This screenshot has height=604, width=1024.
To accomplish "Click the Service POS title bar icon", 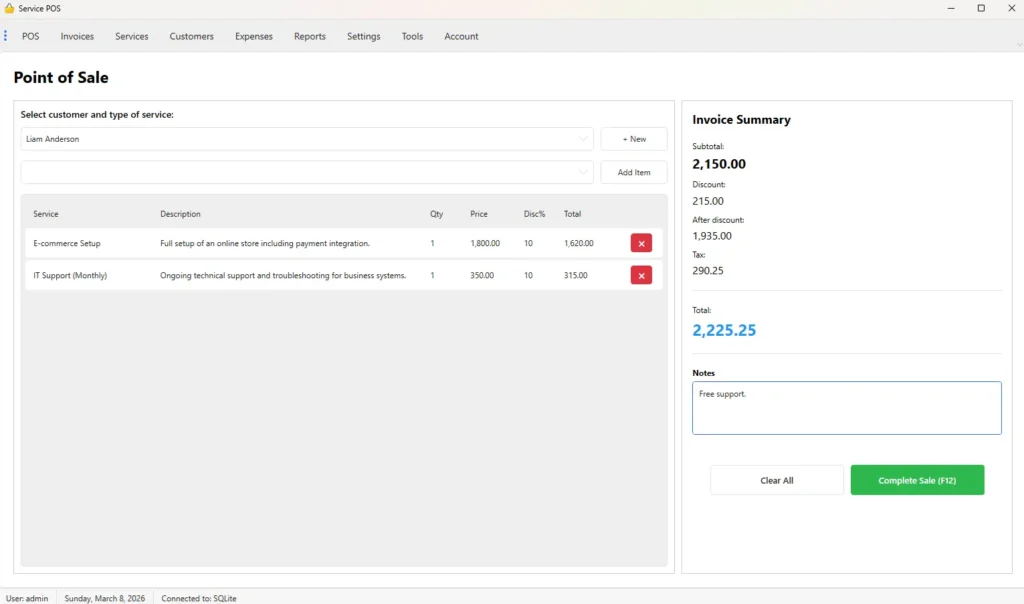I will click(x=8, y=7).
